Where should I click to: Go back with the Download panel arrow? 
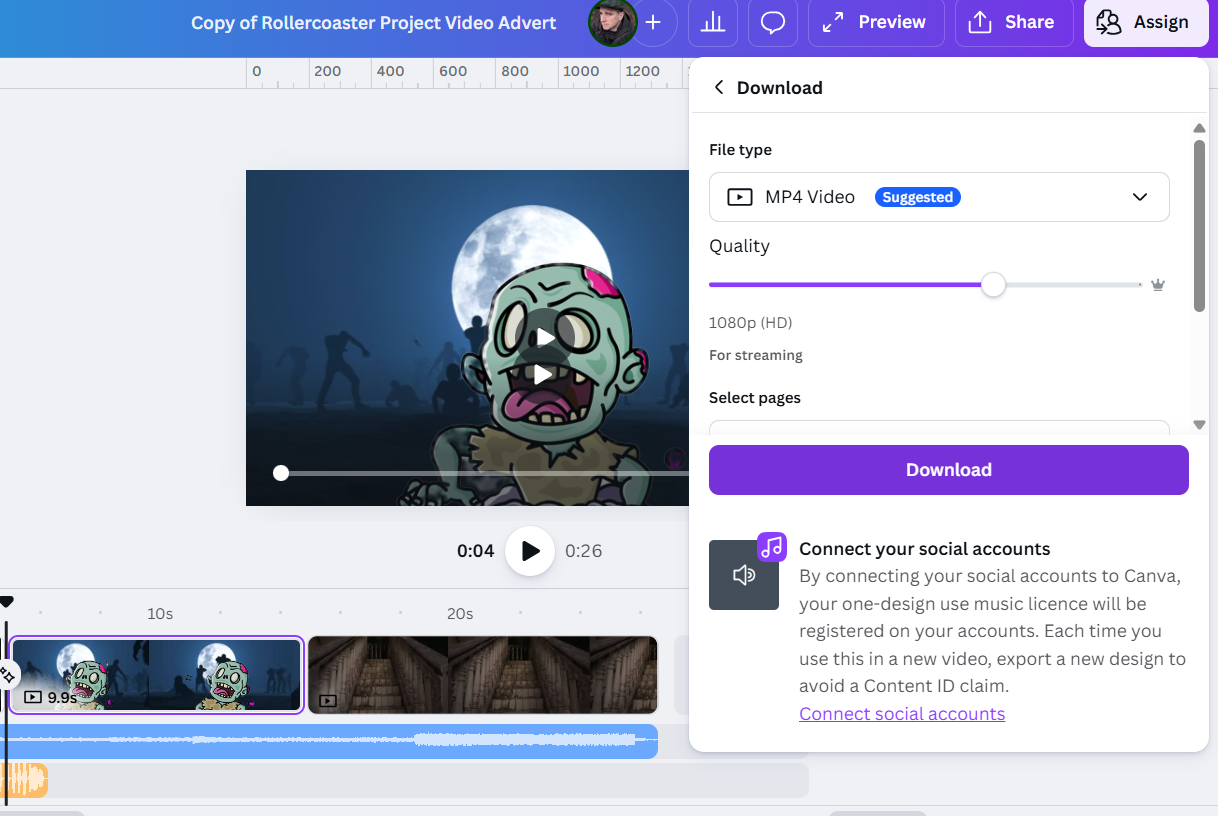click(x=718, y=87)
